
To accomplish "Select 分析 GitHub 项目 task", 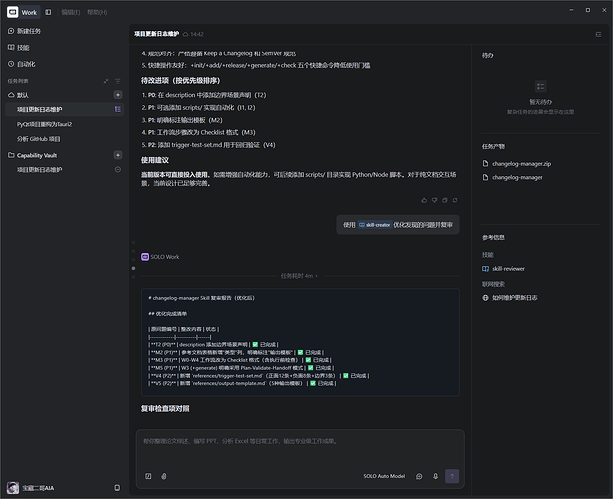I will point(38,139).
